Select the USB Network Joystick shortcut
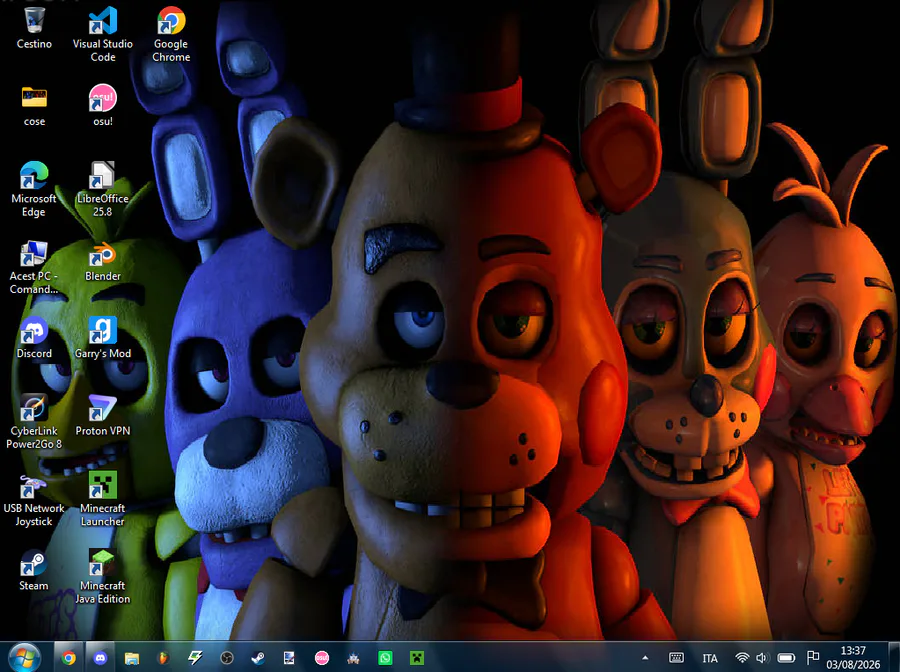 [34, 500]
